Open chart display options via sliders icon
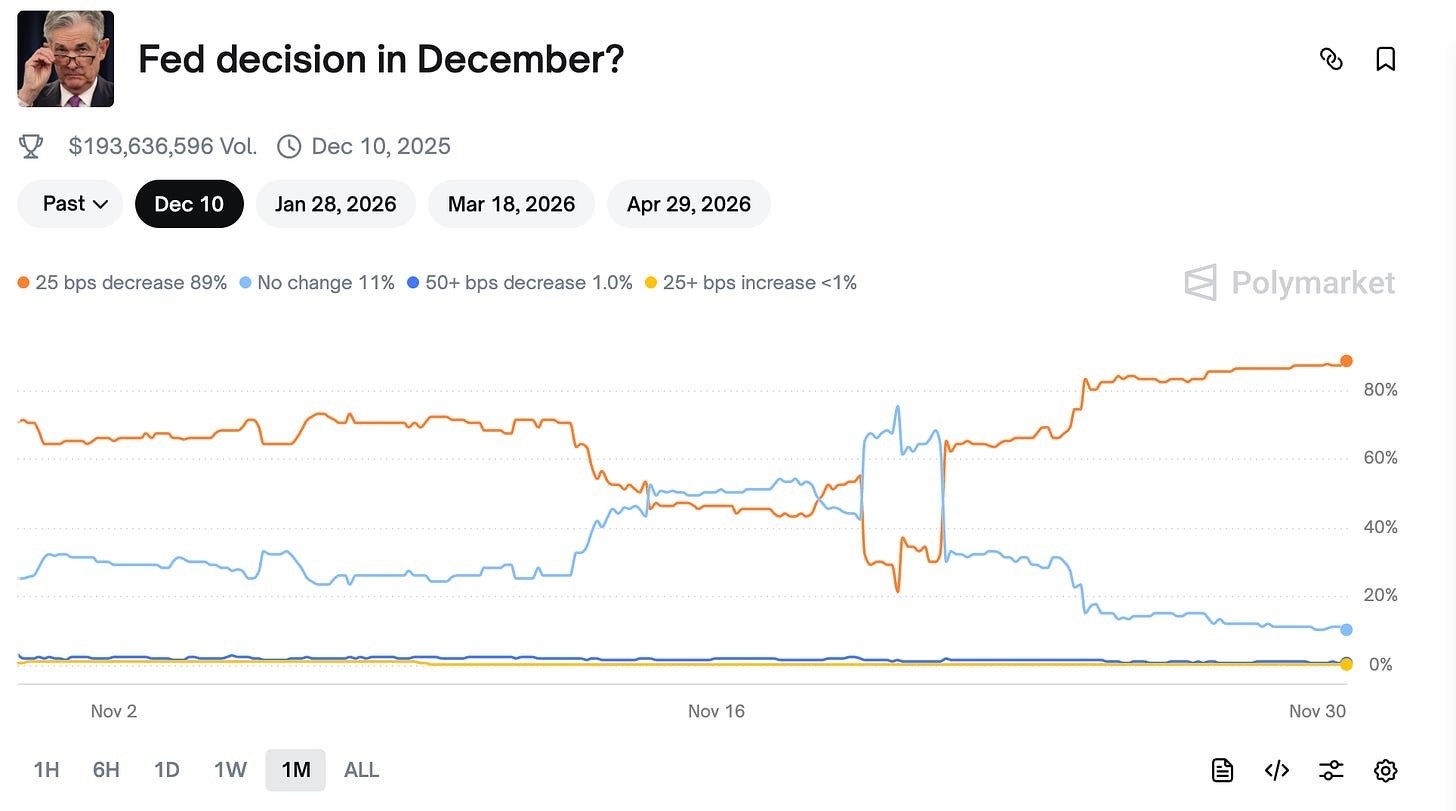 click(x=1330, y=769)
